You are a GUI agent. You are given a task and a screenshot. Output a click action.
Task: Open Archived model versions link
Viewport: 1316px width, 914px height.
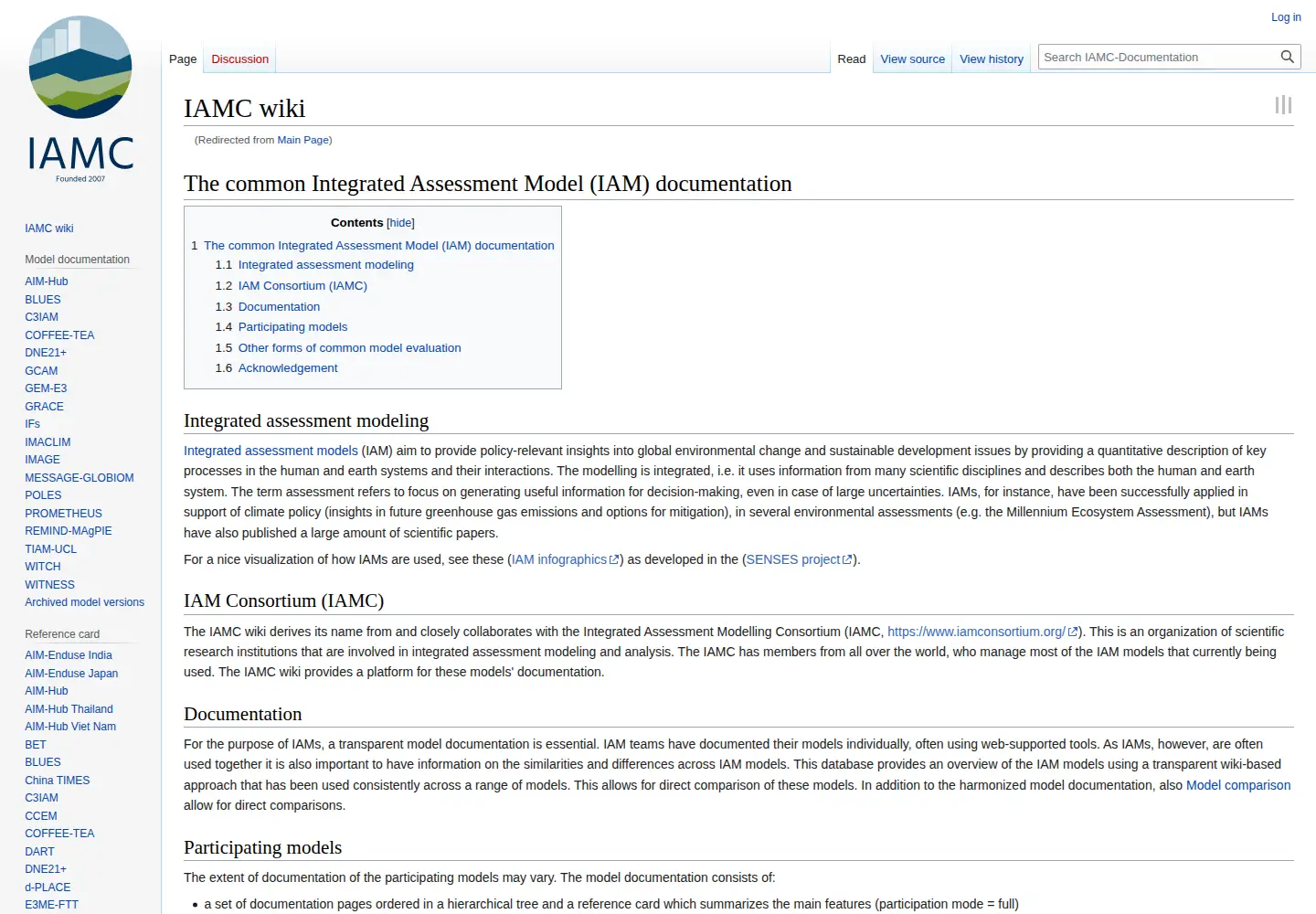point(84,602)
